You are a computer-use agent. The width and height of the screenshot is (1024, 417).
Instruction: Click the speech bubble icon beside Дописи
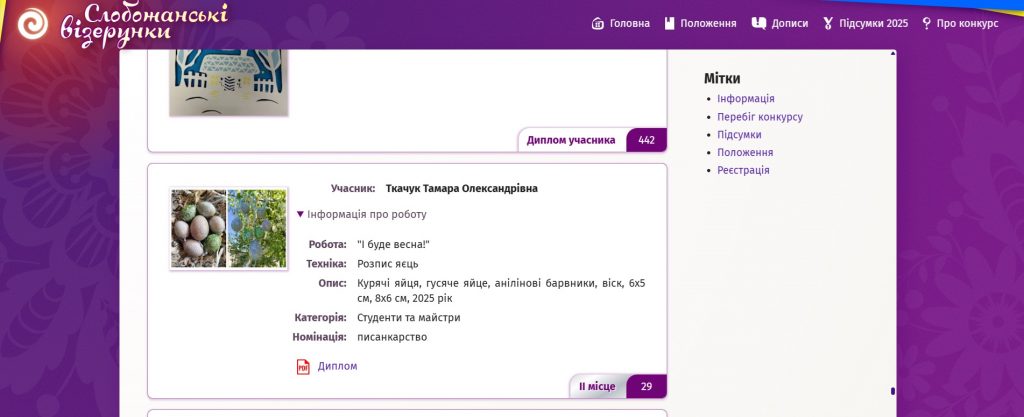click(759, 24)
